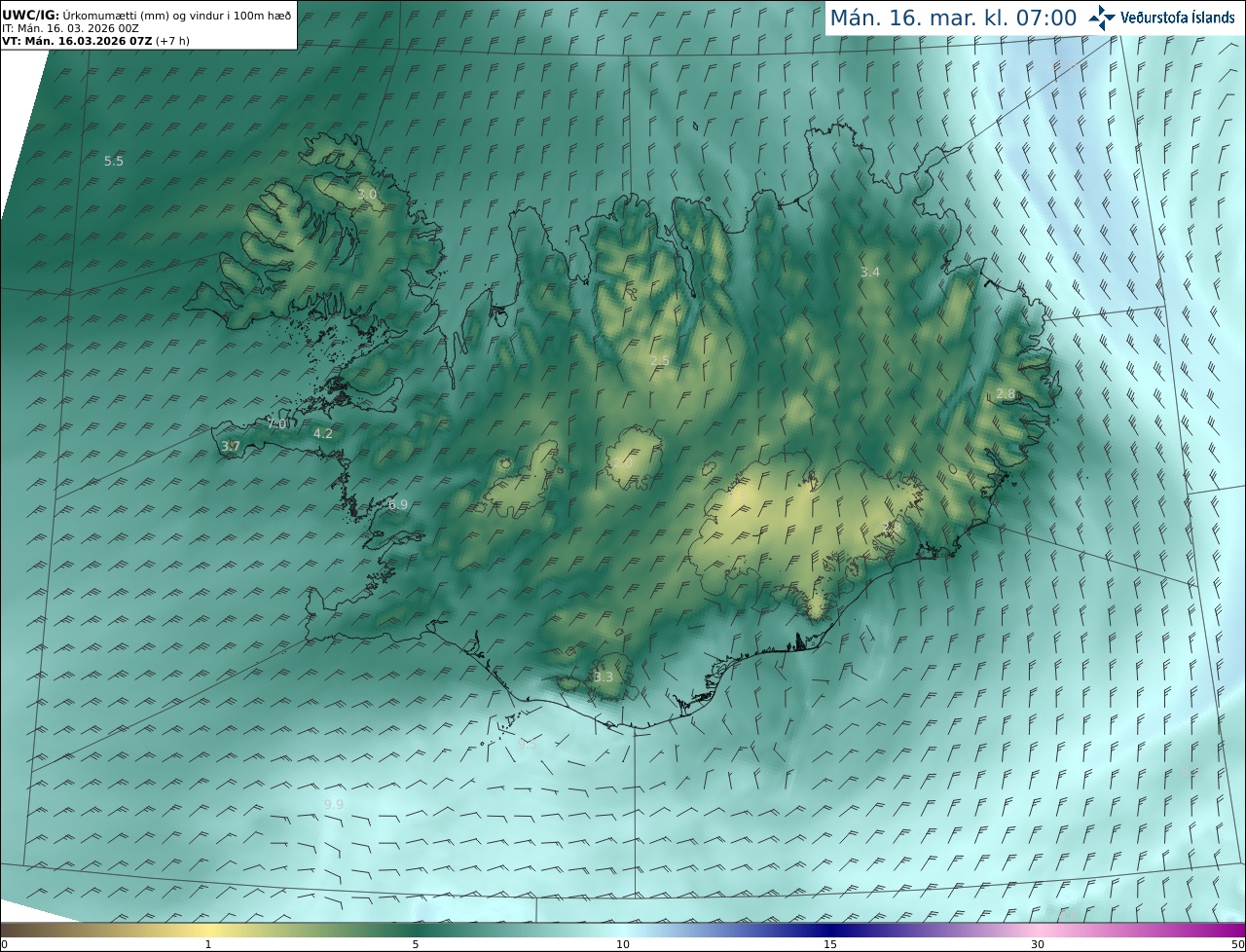Click the 'Mán. 16. mar. kl. 07:00' timestamp
1246x952 pixels.
click(x=953, y=18)
